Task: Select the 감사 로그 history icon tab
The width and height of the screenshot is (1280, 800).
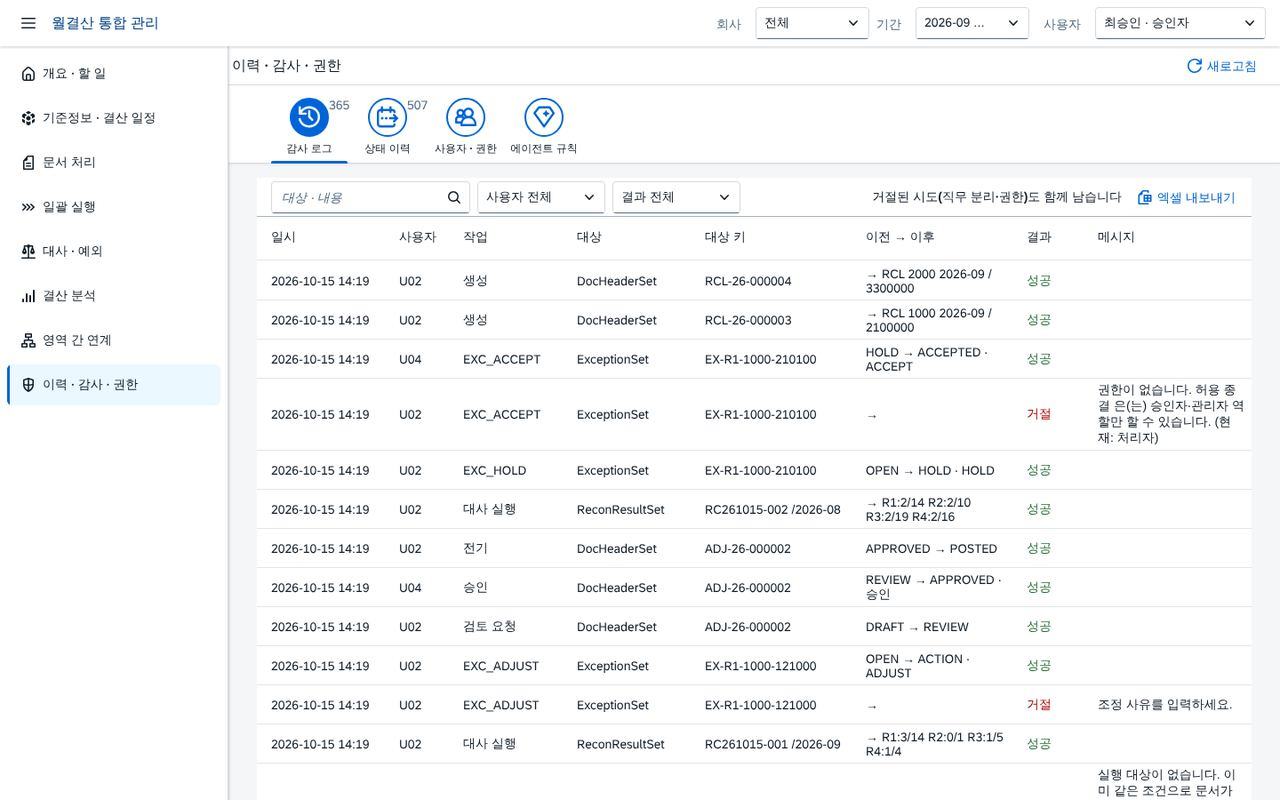Action: click(309, 117)
